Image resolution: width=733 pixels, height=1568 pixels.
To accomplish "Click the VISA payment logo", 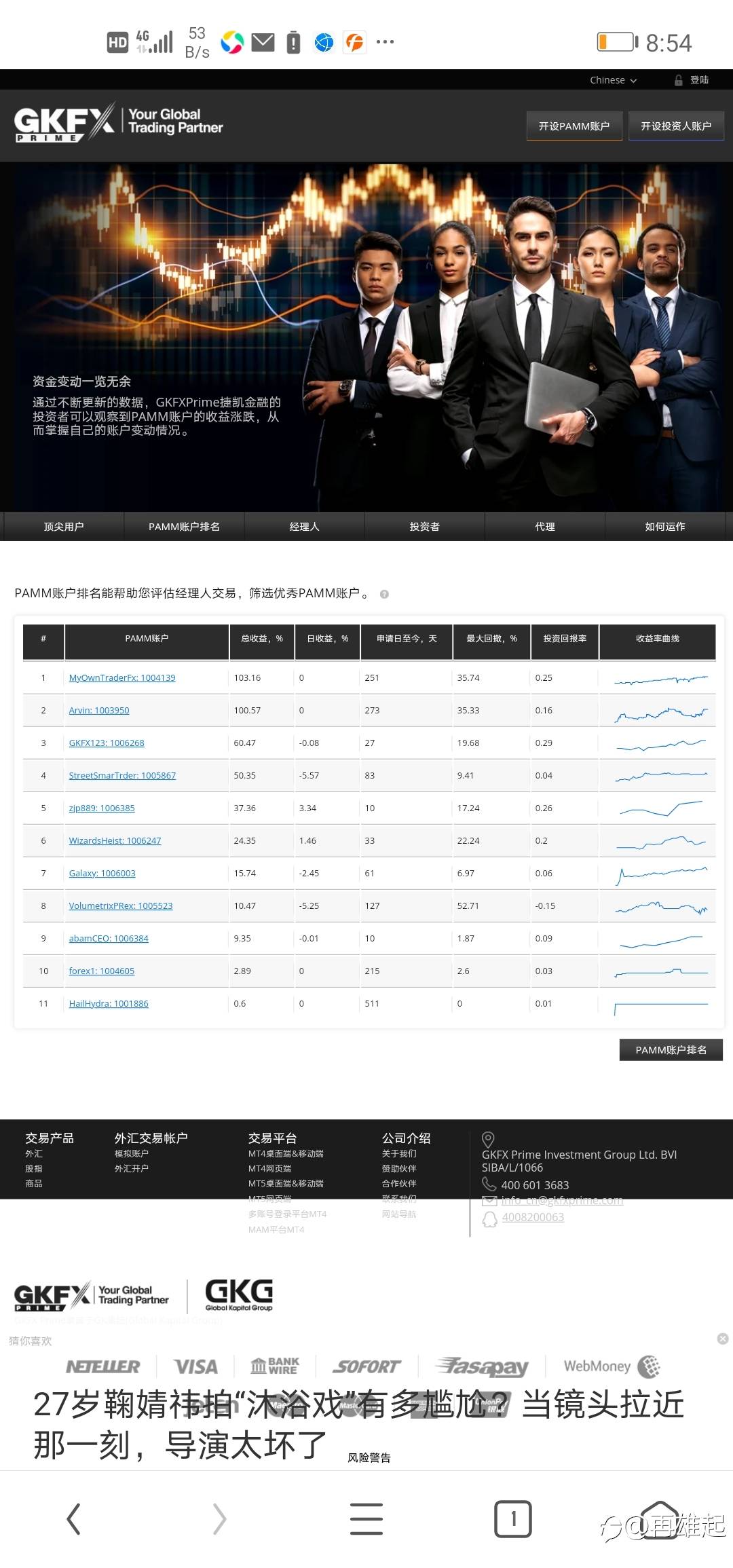I will pos(195,1366).
